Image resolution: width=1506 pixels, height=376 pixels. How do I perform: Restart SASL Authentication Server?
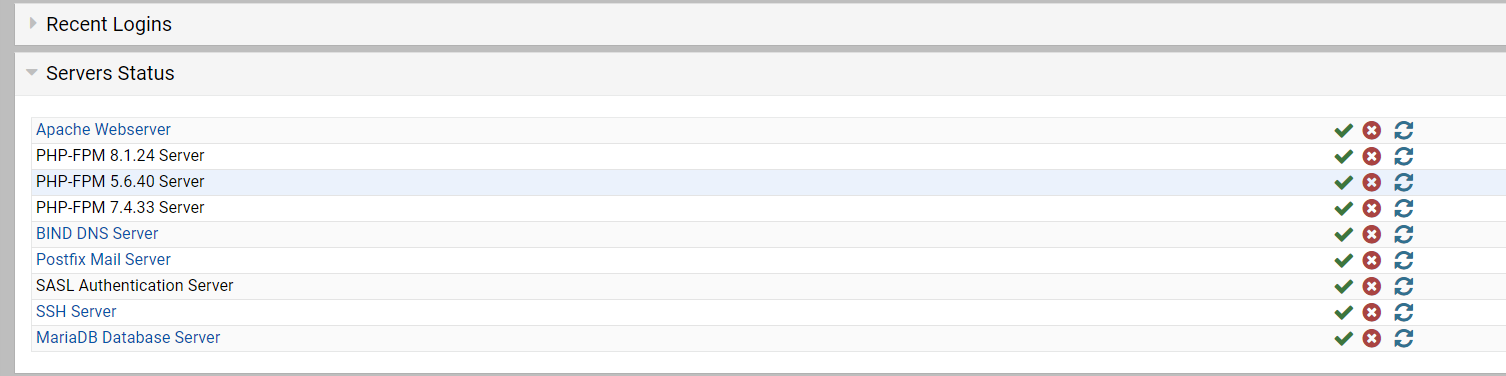pos(1404,286)
